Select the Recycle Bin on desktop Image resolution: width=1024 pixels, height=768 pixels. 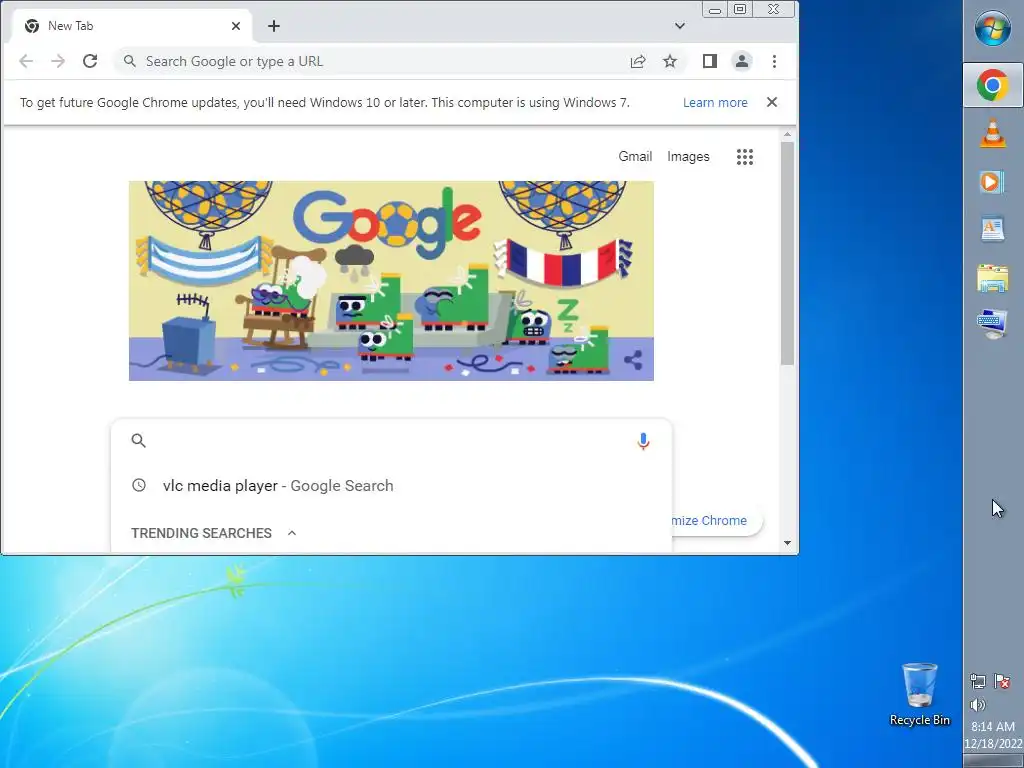tap(920, 694)
